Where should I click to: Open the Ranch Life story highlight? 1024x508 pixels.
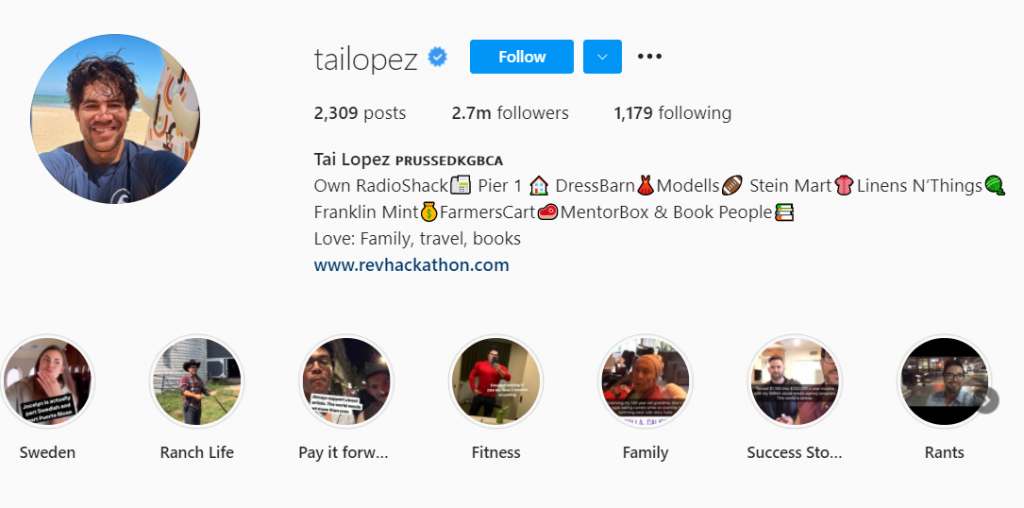click(x=197, y=381)
